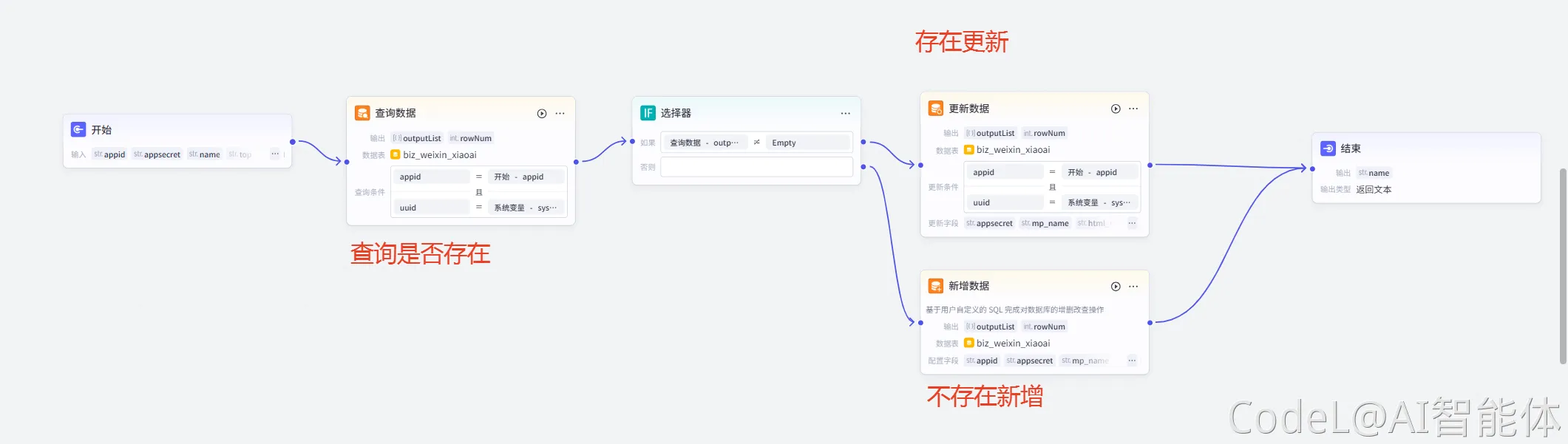1568x444 pixels.
Task: Run the 查询数据 node with play icon
Action: coord(542,114)
